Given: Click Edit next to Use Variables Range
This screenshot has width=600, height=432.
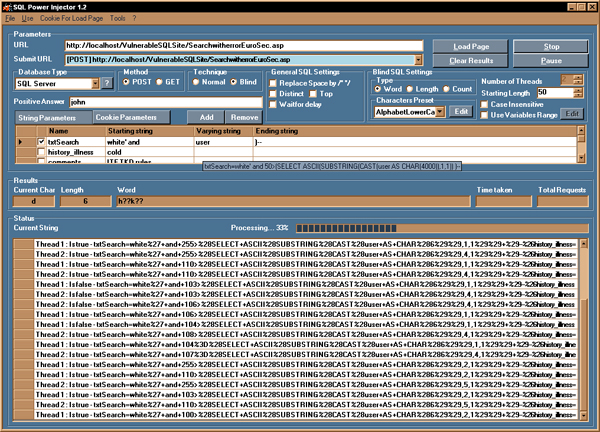Looking at the screenshot, I should [x=572, y=114].
